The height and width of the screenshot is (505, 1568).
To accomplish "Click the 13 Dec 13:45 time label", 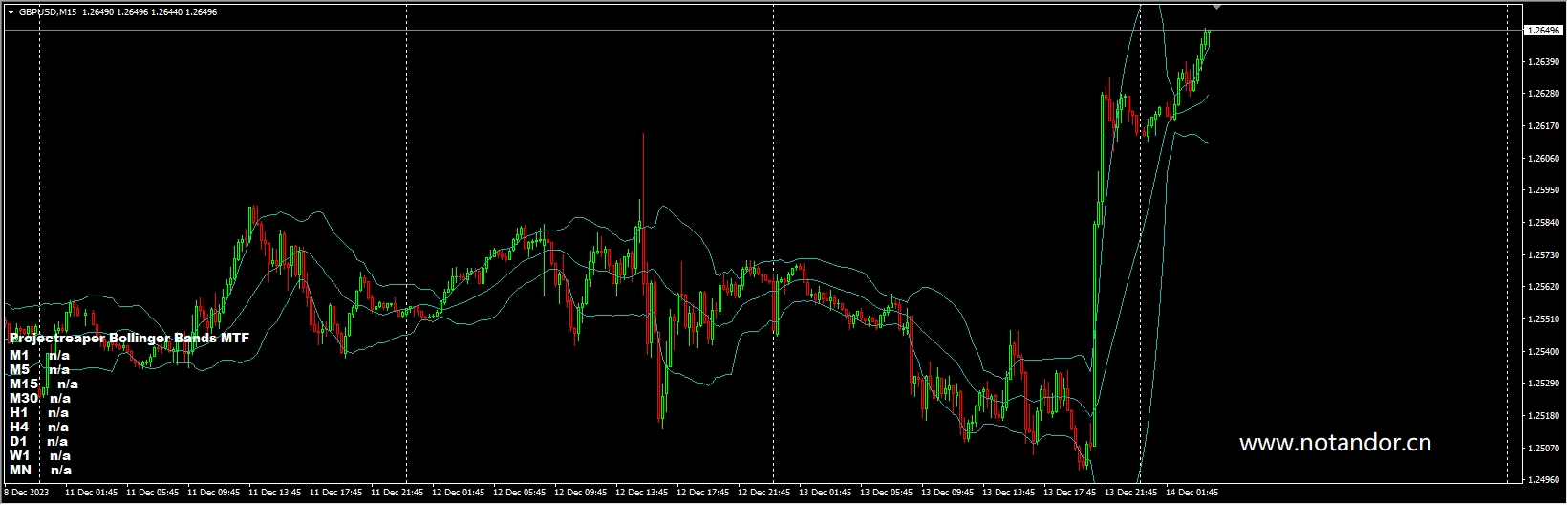I will pyautogui.click(x=1009, y=494).
